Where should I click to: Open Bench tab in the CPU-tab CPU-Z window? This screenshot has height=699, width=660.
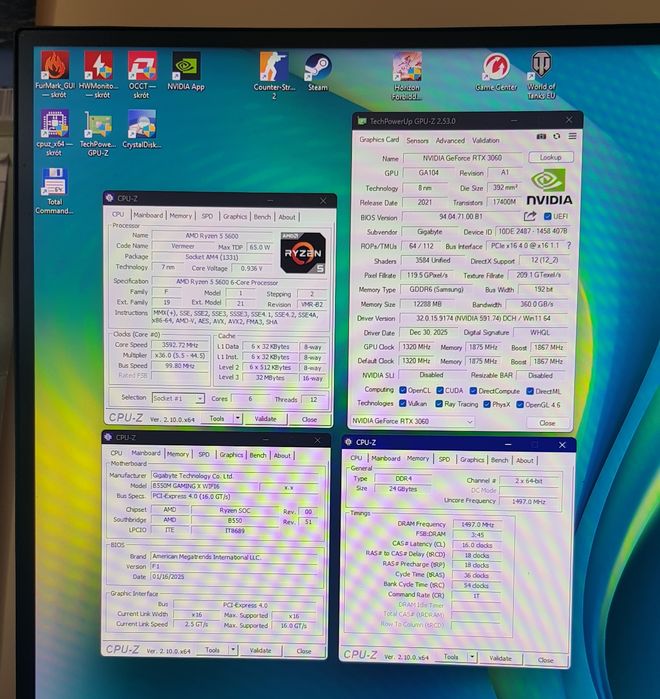(262, 217)
